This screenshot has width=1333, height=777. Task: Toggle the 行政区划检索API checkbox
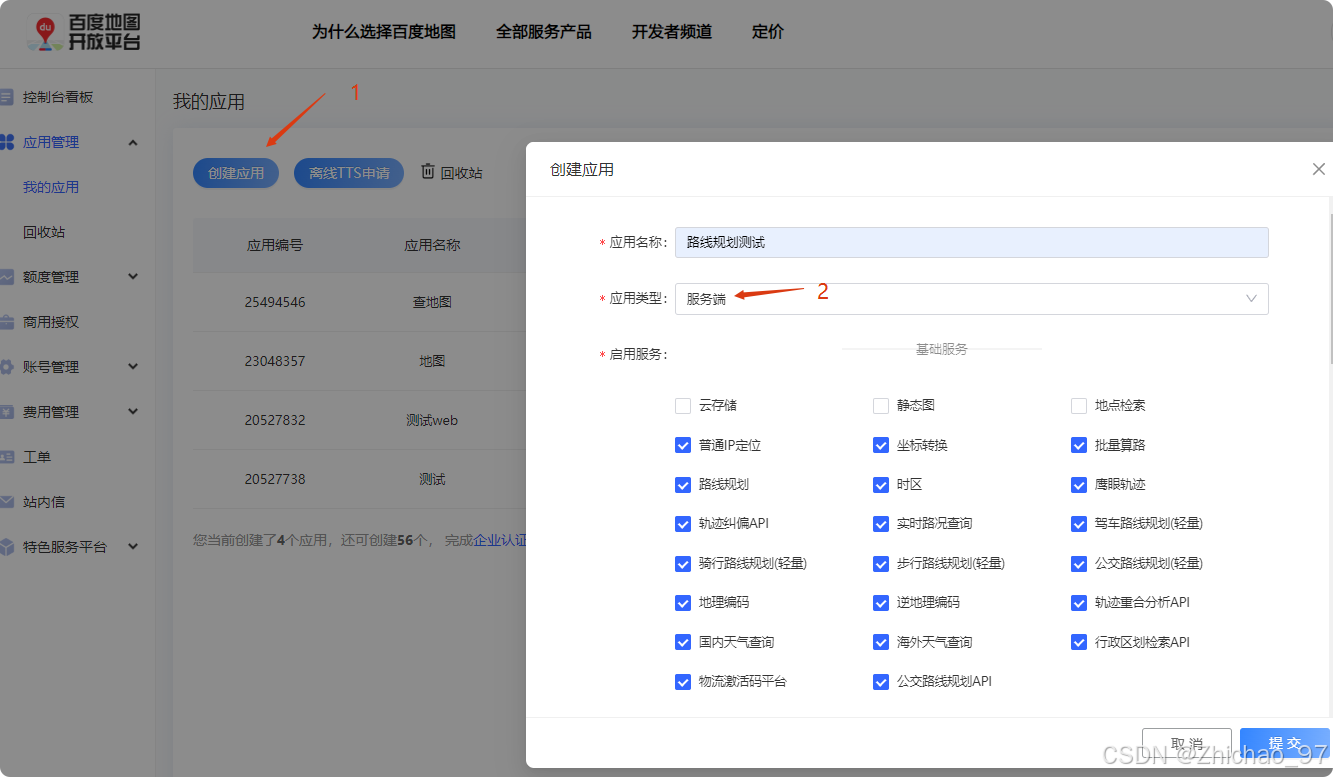(x=1079, y=643)
